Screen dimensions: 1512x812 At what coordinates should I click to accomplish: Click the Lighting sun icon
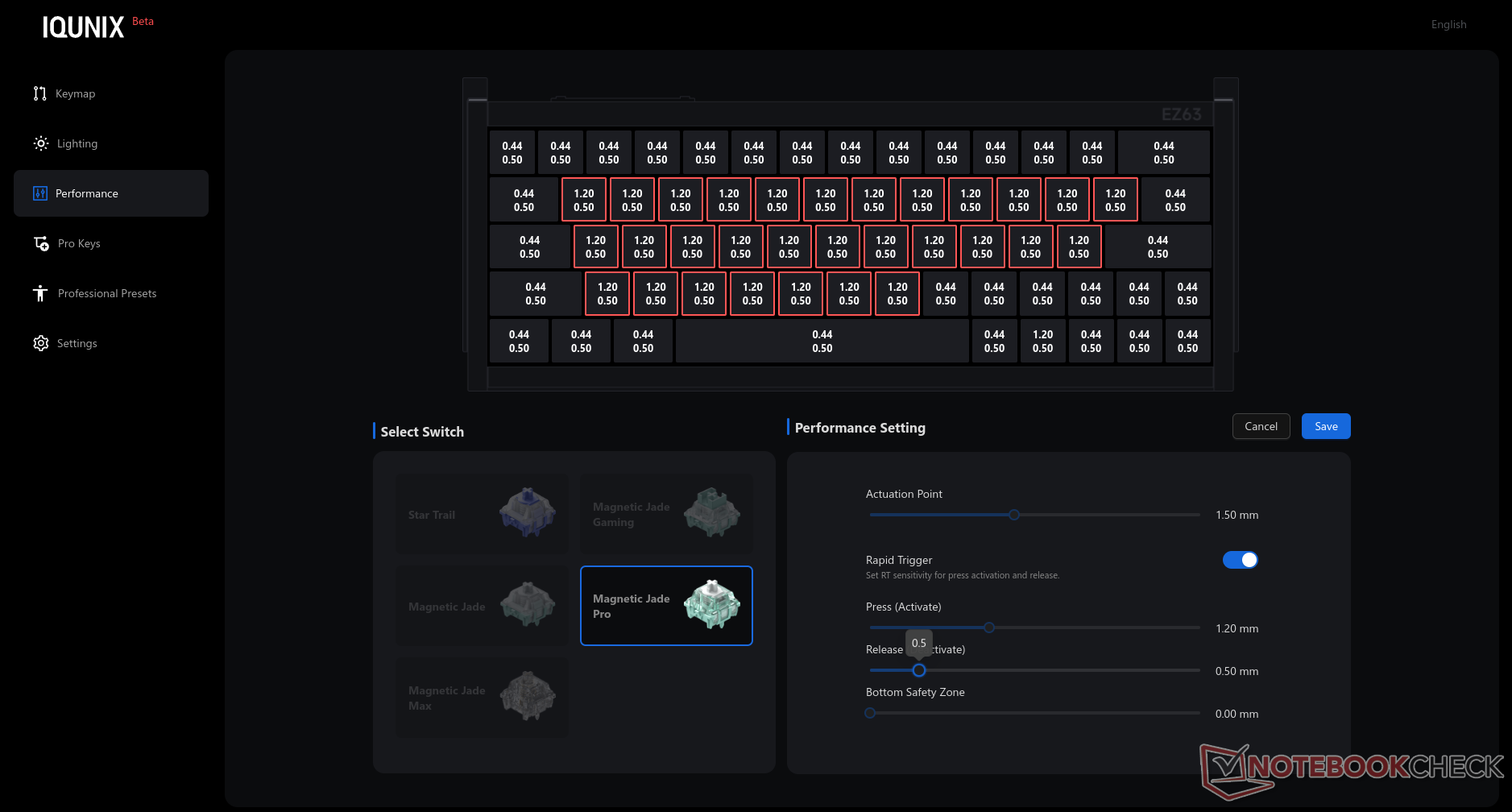41,143
